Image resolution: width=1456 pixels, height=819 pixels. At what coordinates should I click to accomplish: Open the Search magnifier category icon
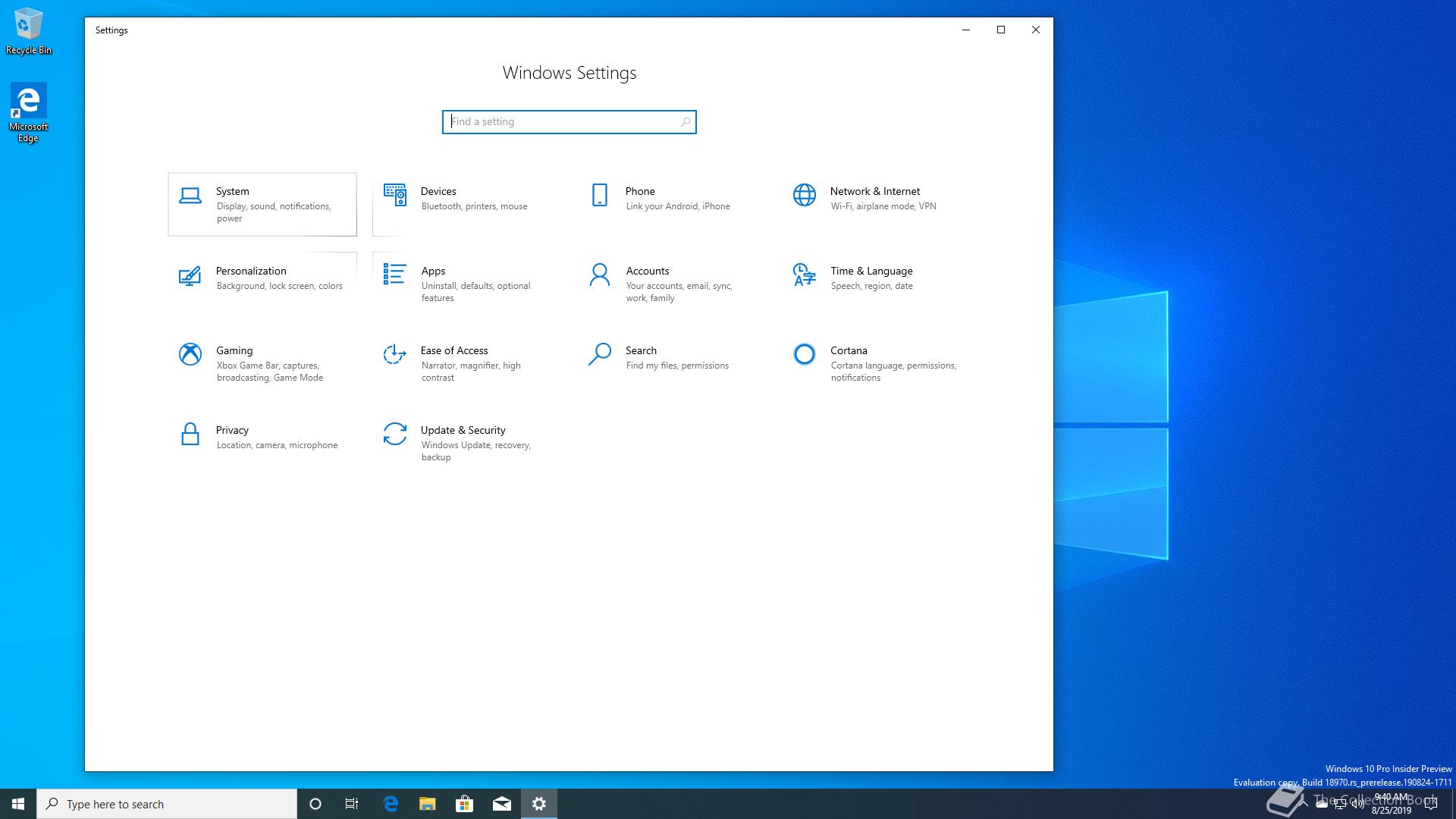pos(599,354)
